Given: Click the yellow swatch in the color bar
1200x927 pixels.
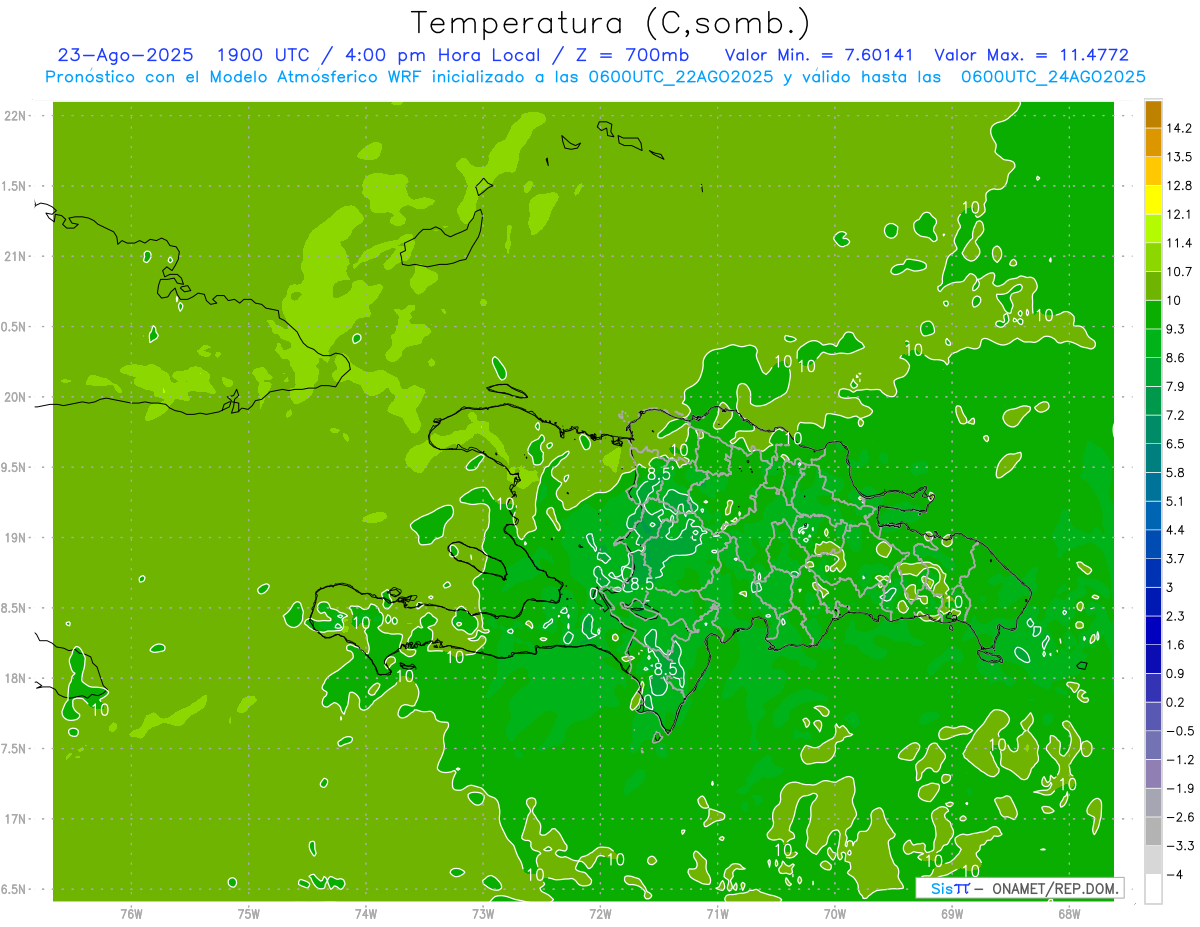Looking at the screenshot, I should coord(1153,199).
